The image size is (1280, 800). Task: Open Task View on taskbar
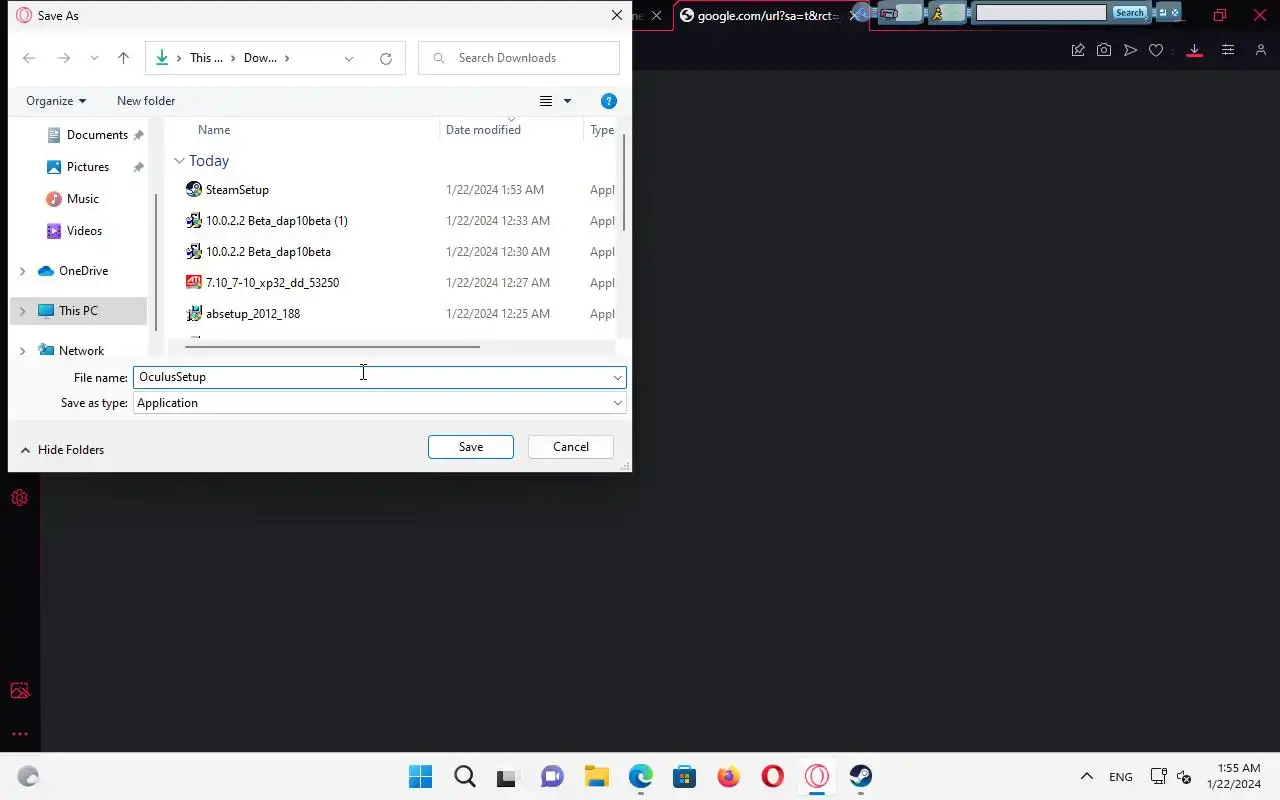coord(508,776)
